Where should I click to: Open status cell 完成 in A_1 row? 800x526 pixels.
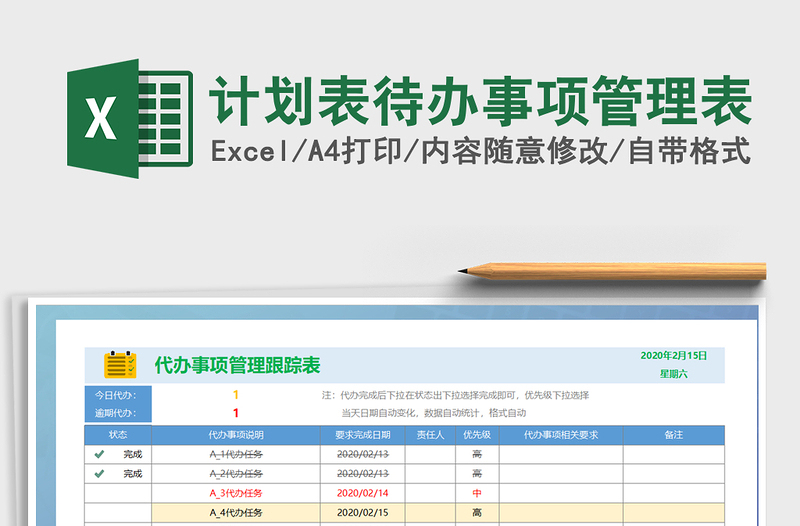tap(118, 454)
